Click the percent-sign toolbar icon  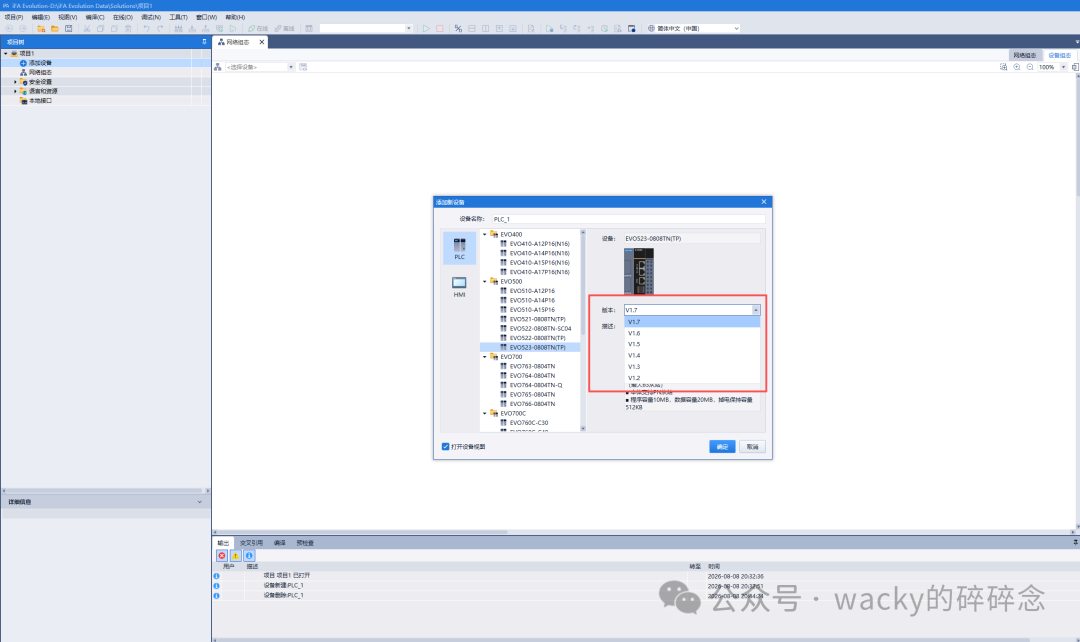[458, 28]
